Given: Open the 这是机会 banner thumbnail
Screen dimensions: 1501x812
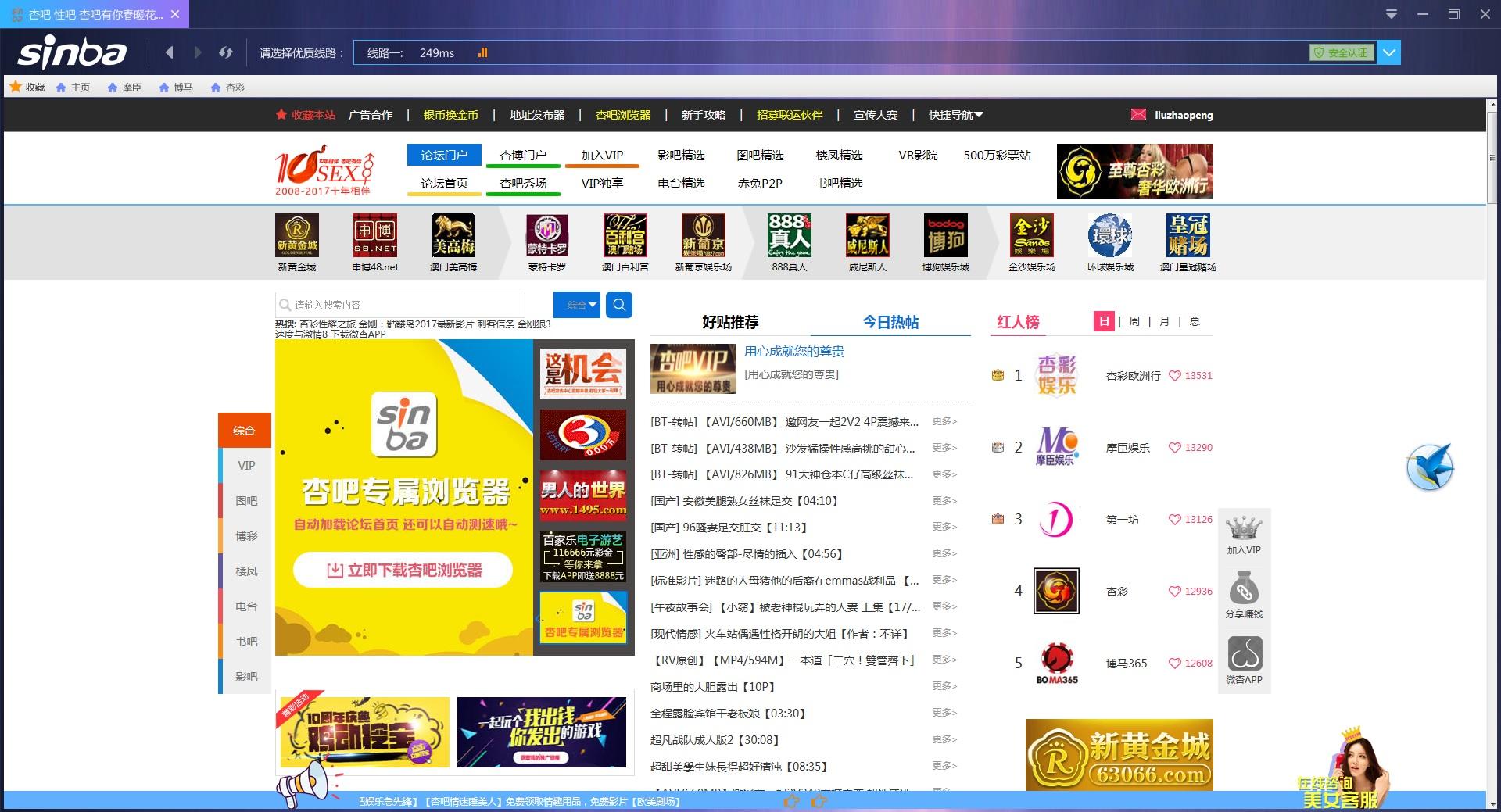Looking at the screenshot, I should [x=583, y=374].
